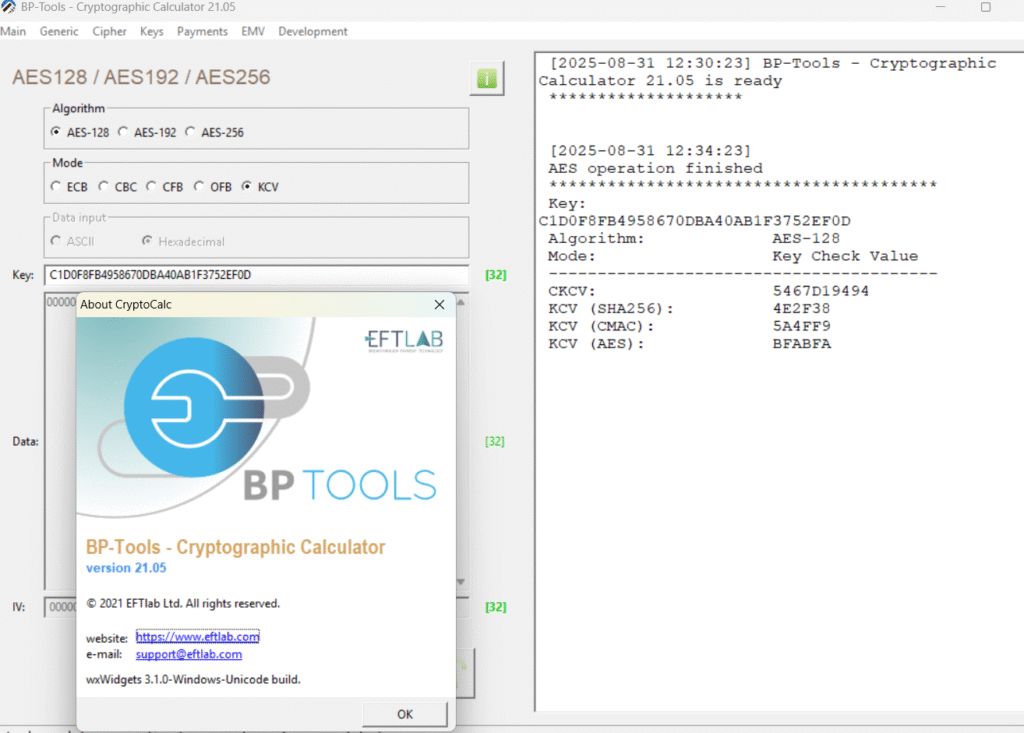The width and height of the screenshot is (1024, 733).
Task: Click into the Key input field
Action: (x=255, y=275)
